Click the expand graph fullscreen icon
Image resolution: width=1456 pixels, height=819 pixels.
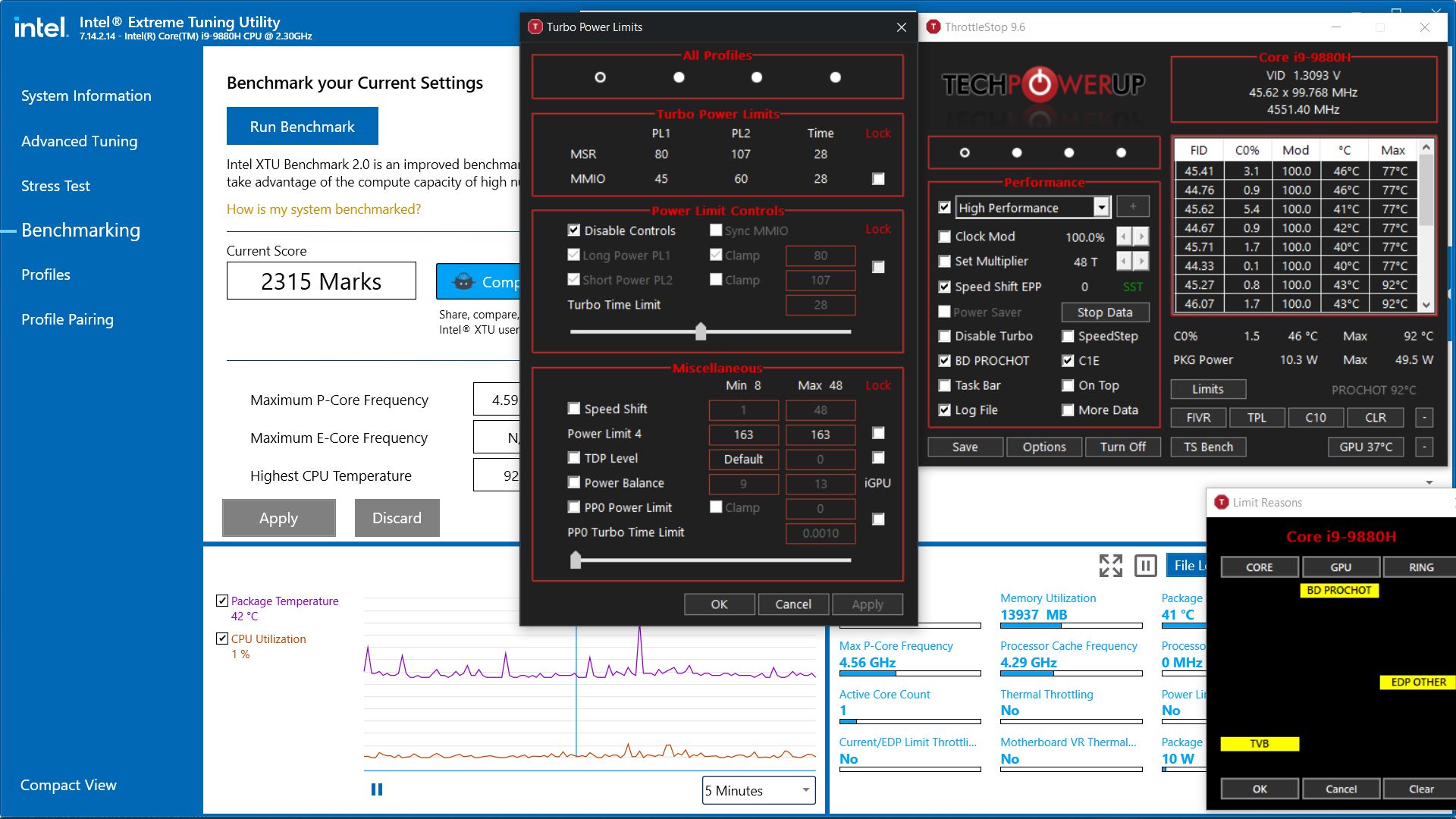coord(1111,565)
